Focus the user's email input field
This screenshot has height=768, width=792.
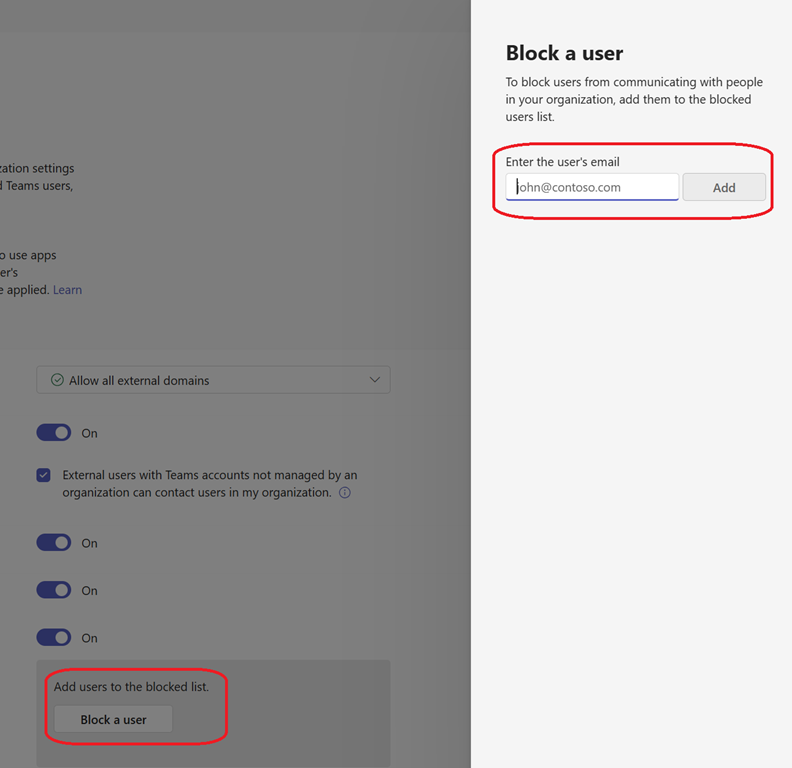pos(592,187)
